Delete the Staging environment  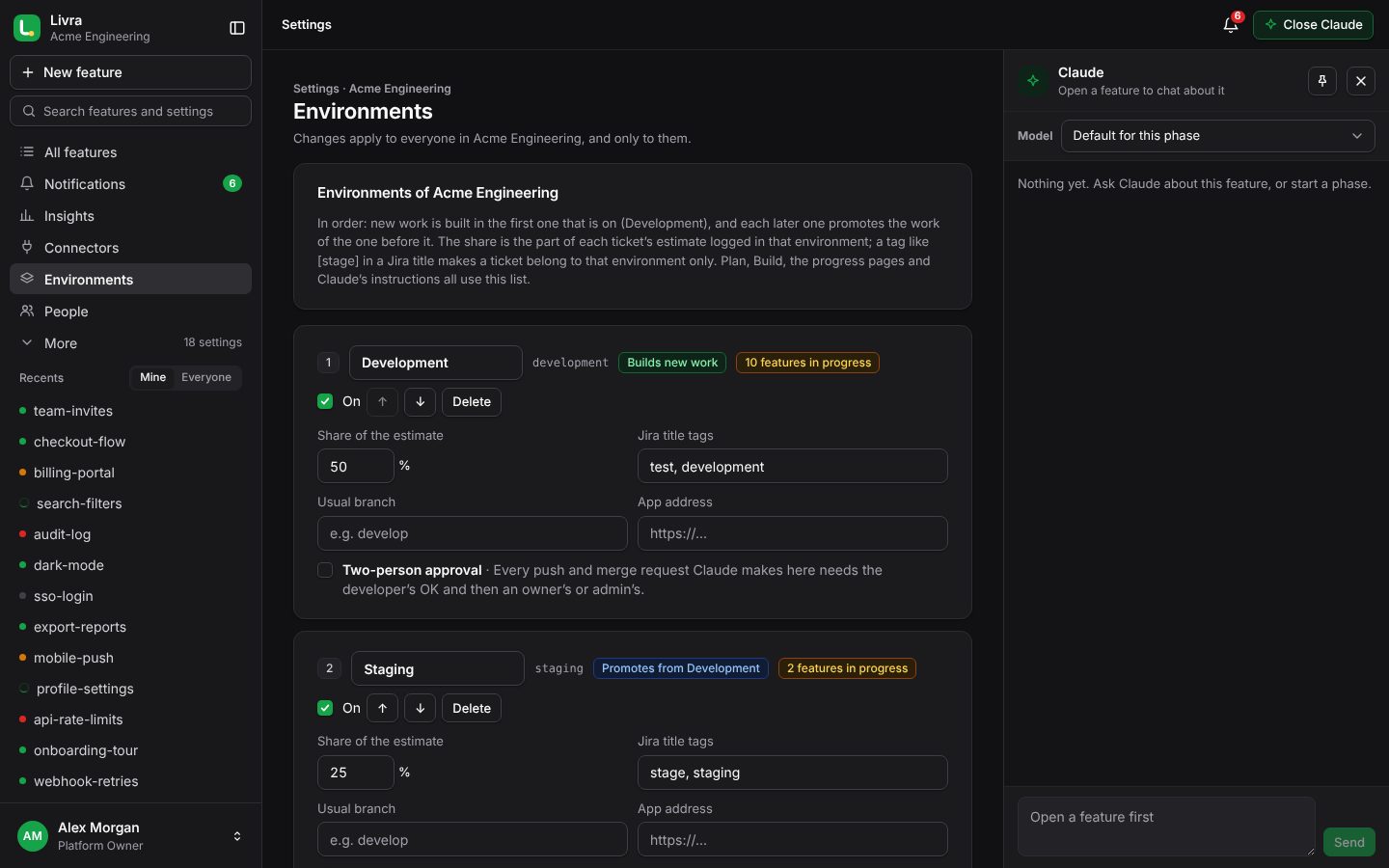pyautogui.click(x=472, y=709)
